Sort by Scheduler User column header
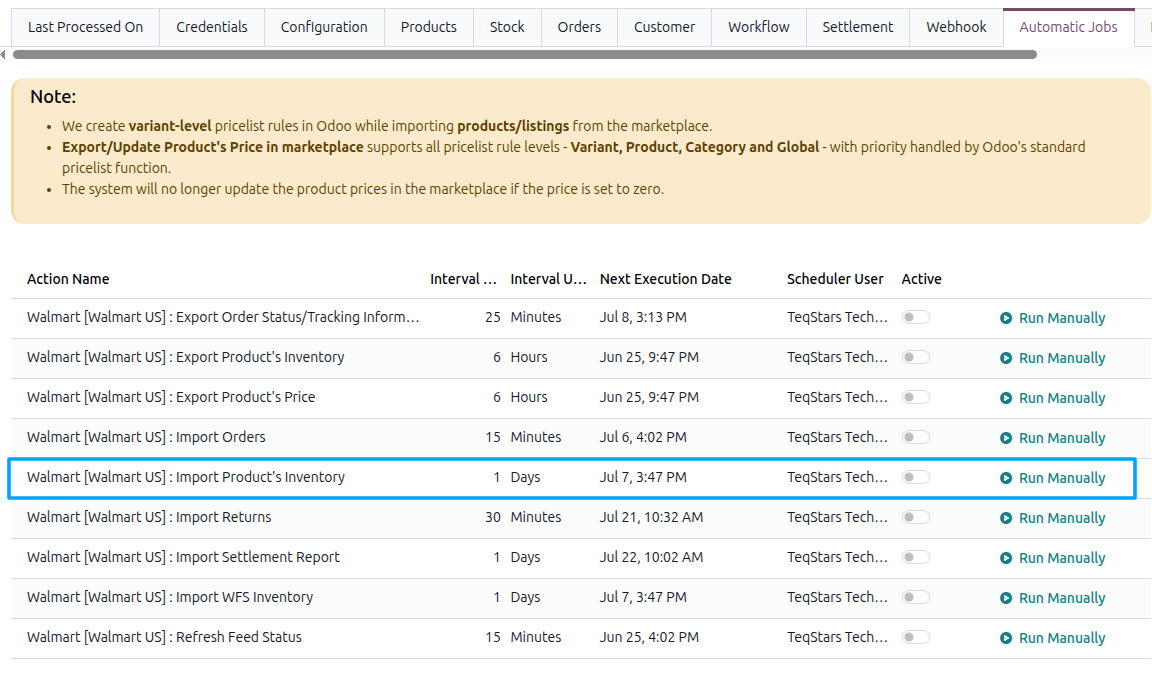The height and width of the screenshot is (674, 1152). coord(835,279)
